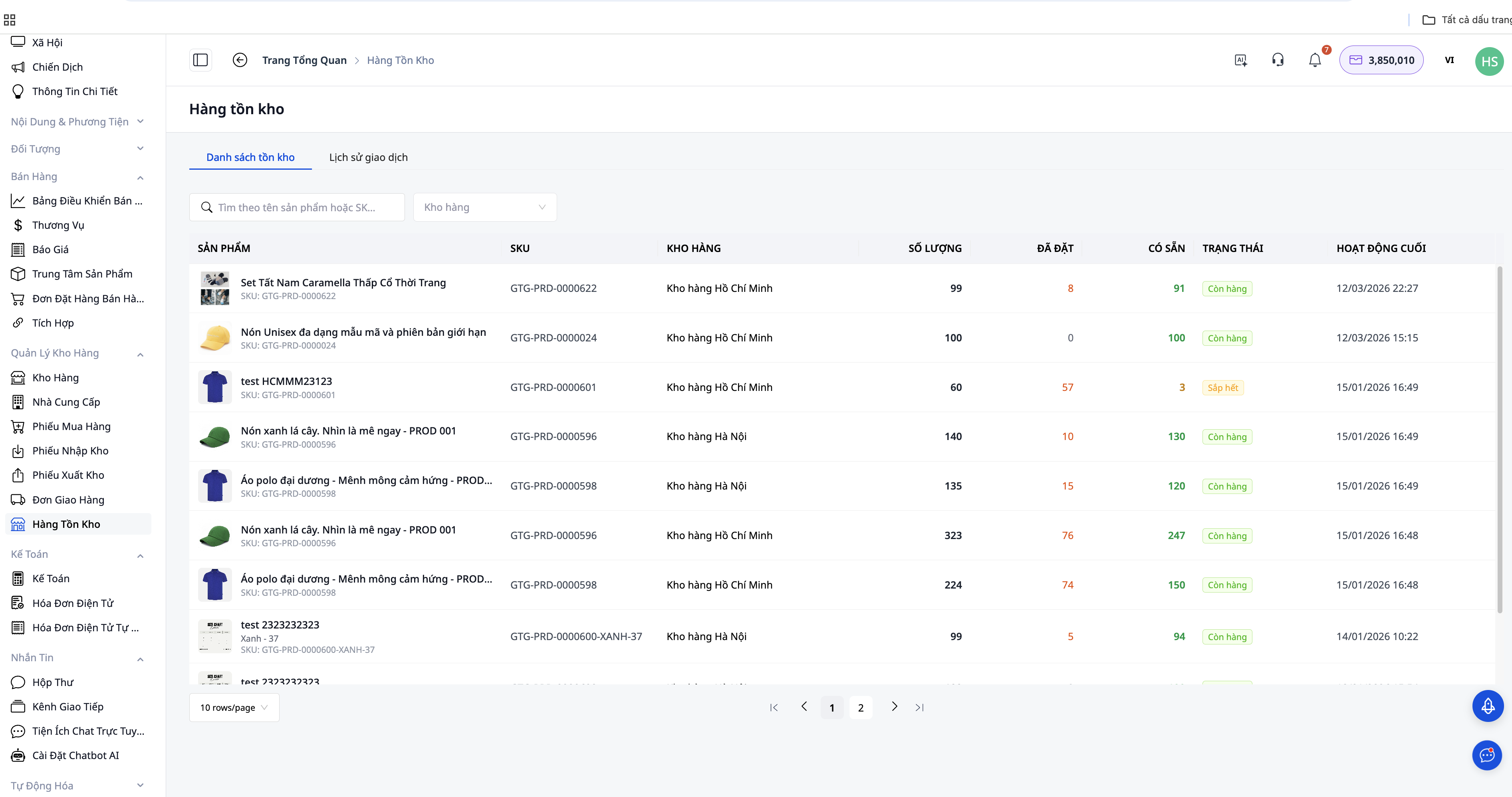Open Phiếu Xuất Kho in sidebar
This screenshot has width=1512, height=797.
click(x=68, y=475)
